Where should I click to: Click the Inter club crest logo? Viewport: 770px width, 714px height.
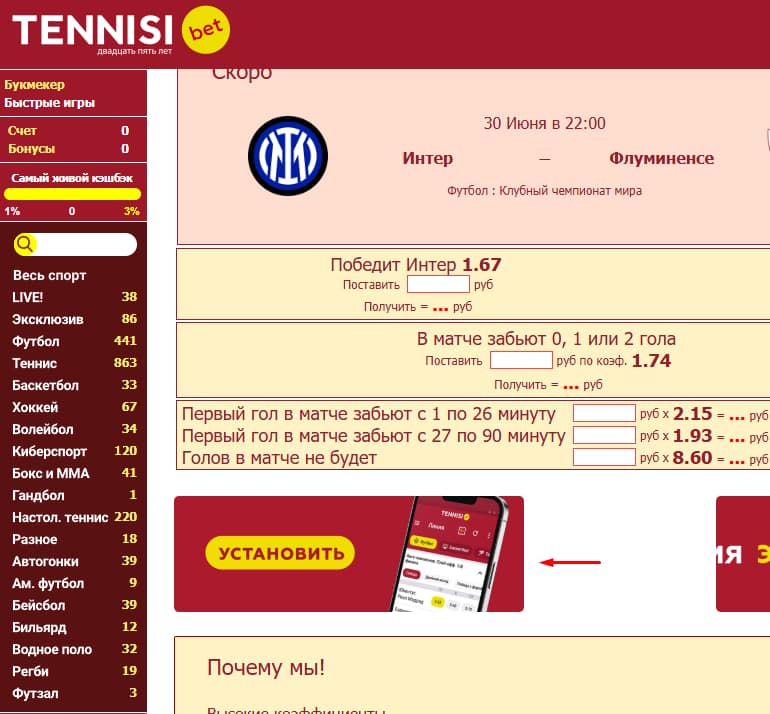(x=288, y=156)
